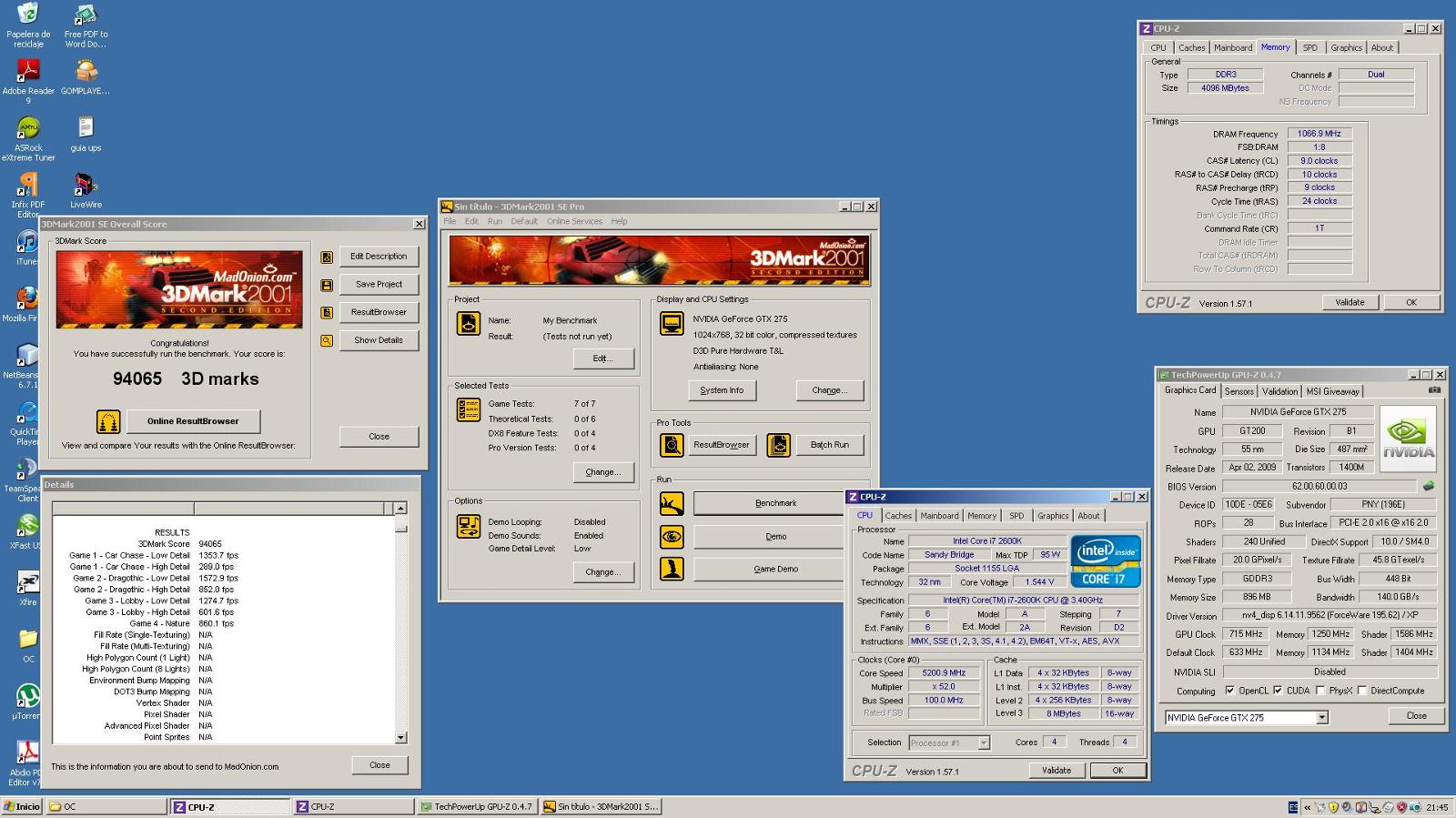Toggle the CUDA checkbox in GPU-Z
Viewport: 1456px width, 818px height.
[x=1278, y=691]
